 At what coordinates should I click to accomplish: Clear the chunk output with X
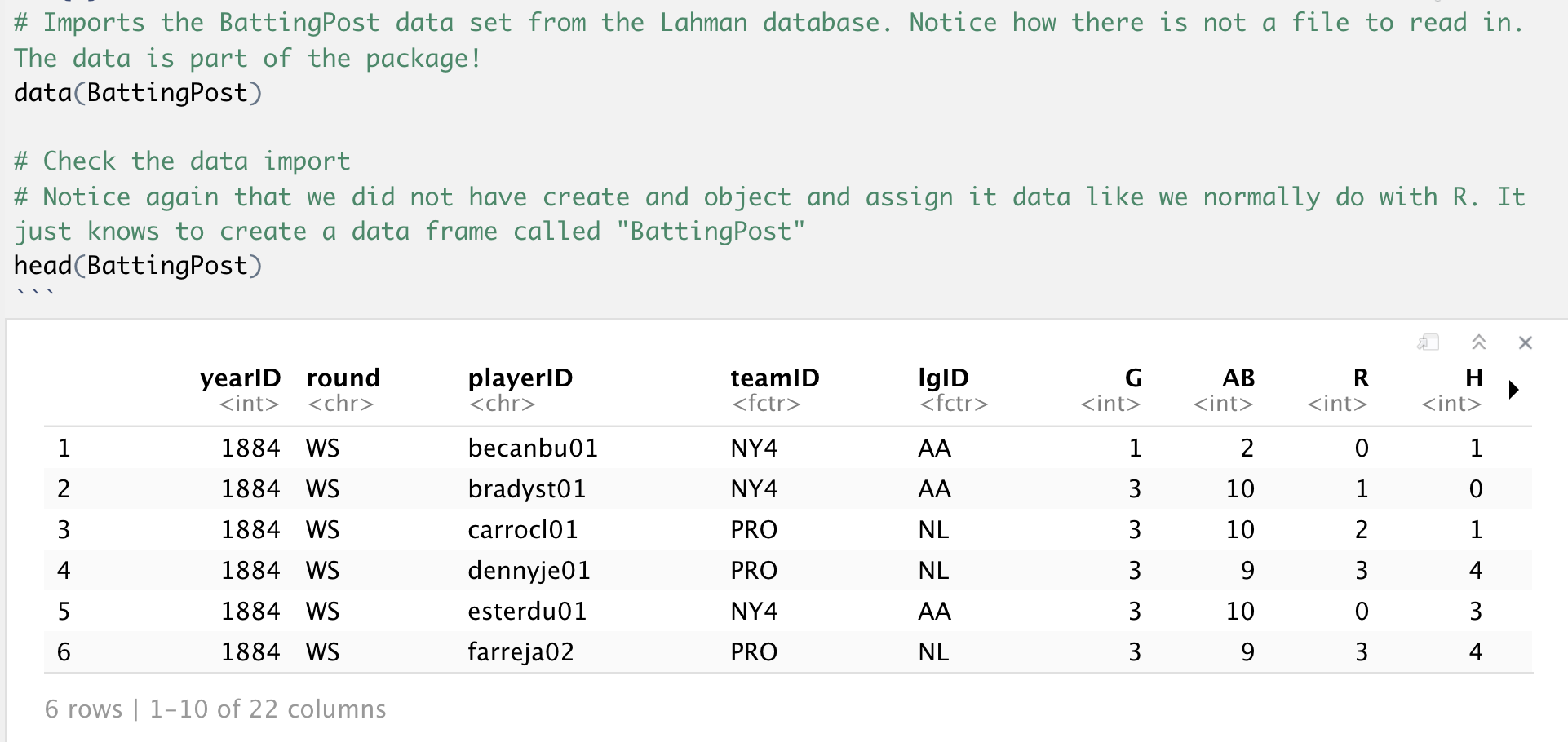(1525, 342)
